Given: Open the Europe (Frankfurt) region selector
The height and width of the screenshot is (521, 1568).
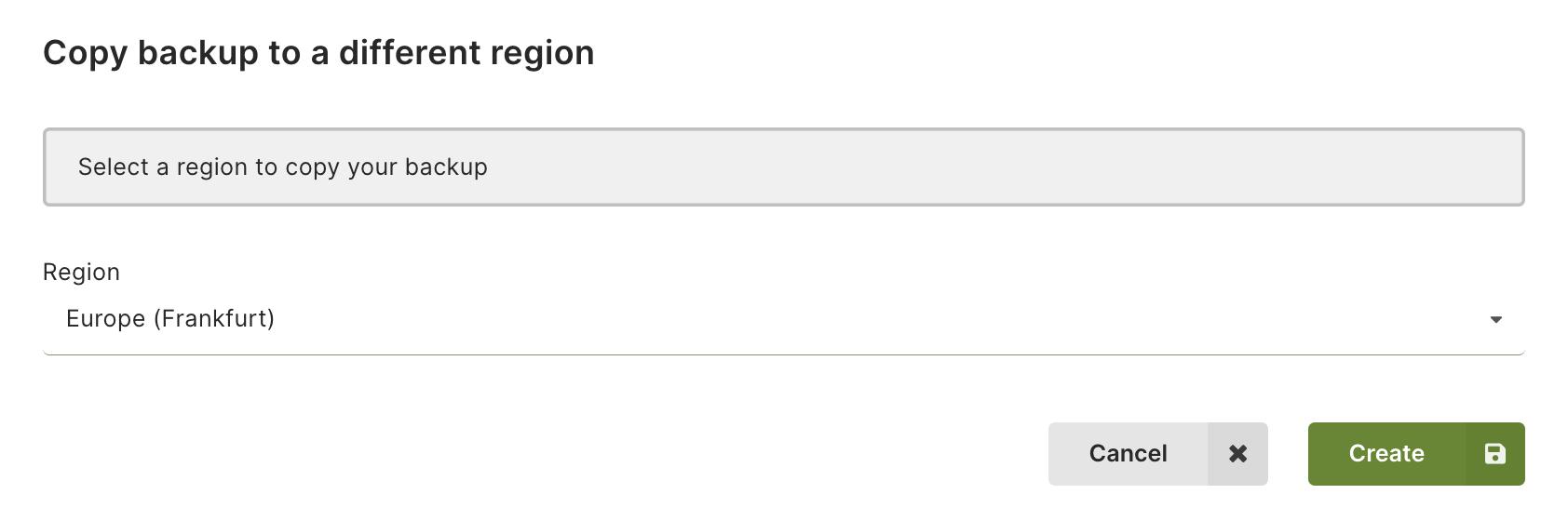Looking at the screenshot, I should pos(783,319).
